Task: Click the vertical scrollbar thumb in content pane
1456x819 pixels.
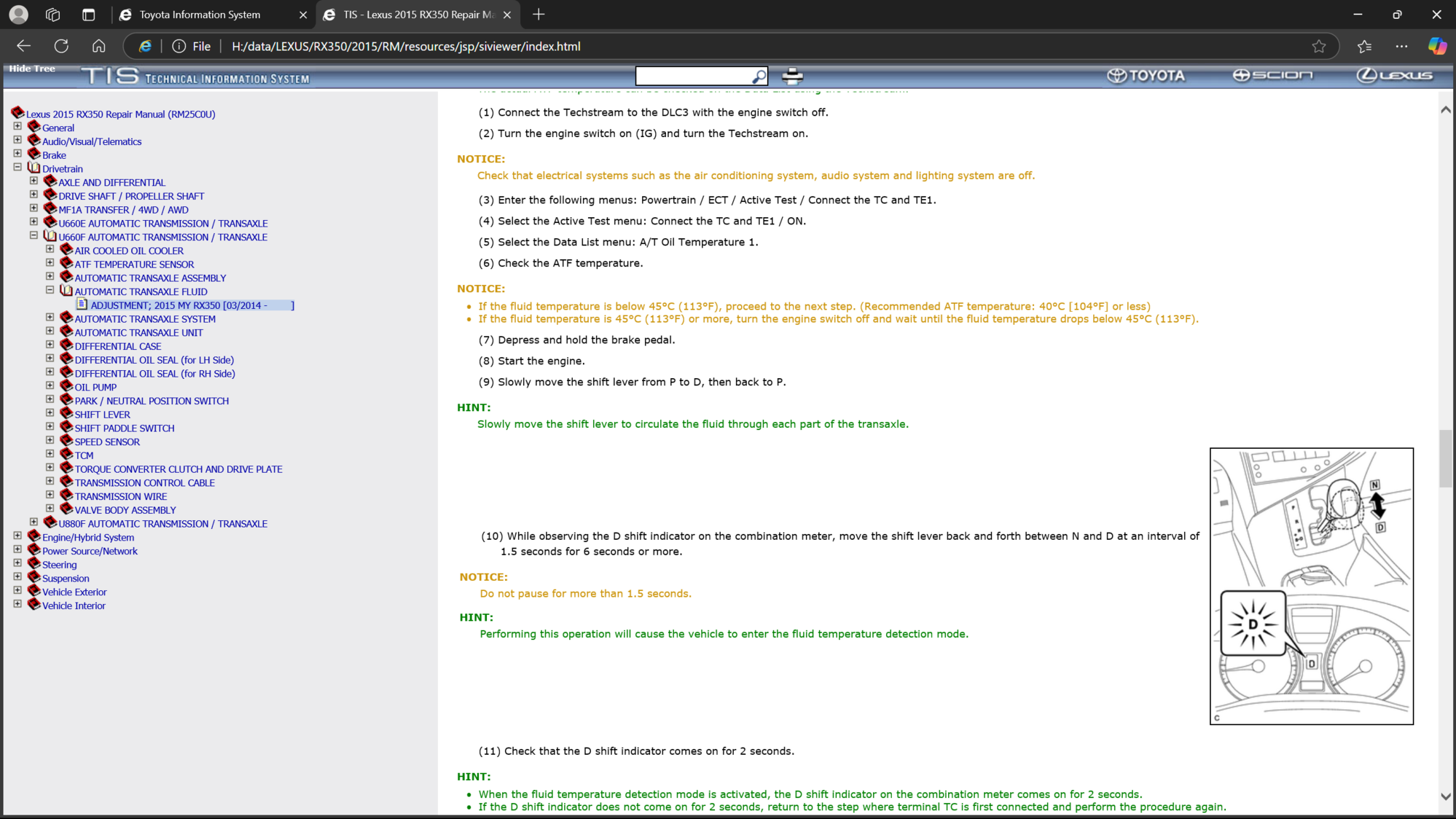Action: click(1445, 459)
